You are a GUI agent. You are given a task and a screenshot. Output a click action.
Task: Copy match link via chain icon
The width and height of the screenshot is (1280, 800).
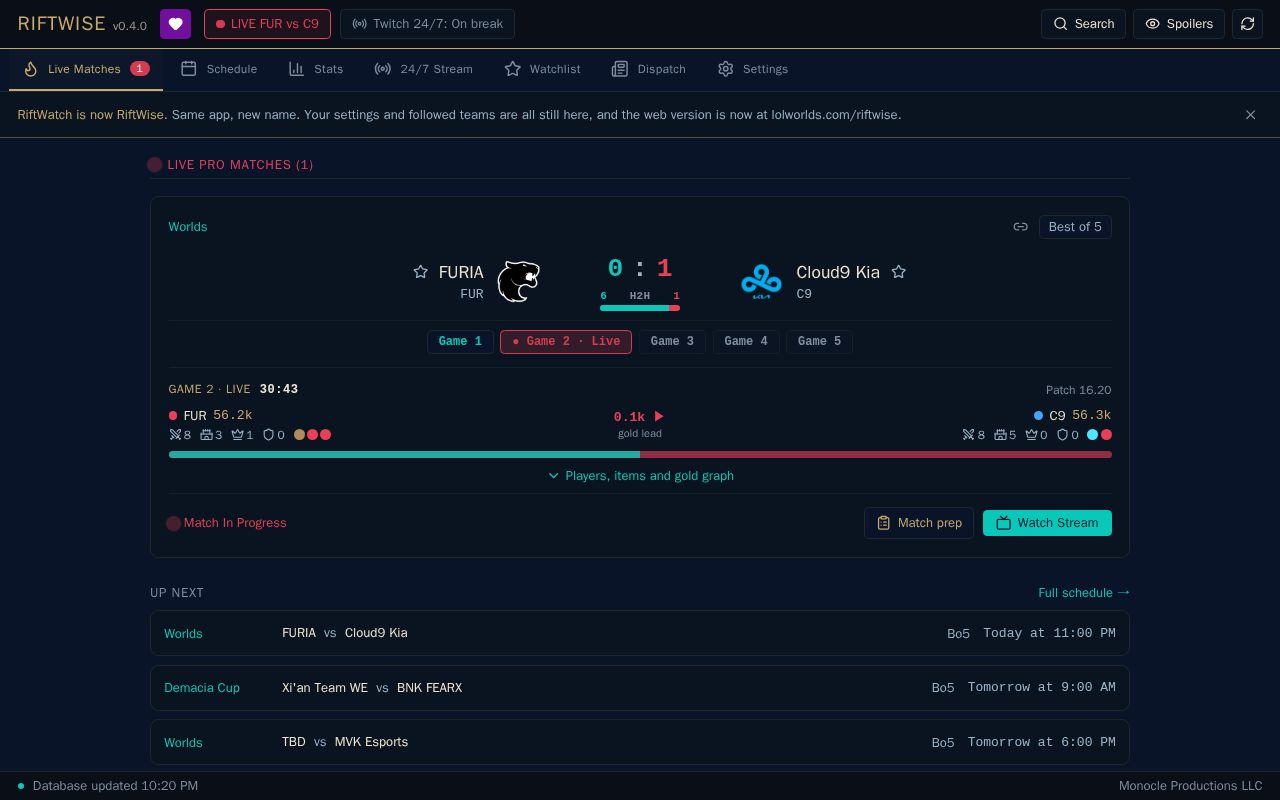(1020, 227)
